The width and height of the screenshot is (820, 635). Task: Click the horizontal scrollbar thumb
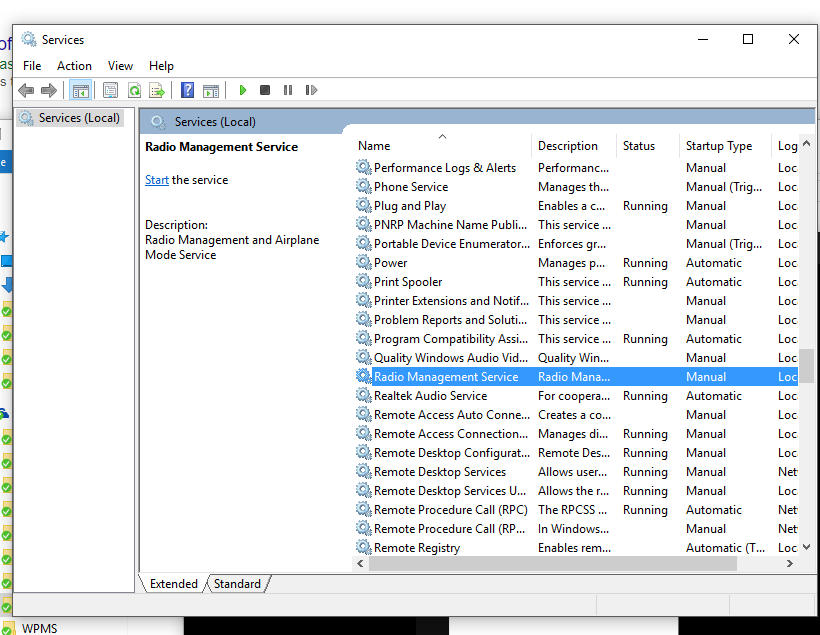[x=553, y=563]
